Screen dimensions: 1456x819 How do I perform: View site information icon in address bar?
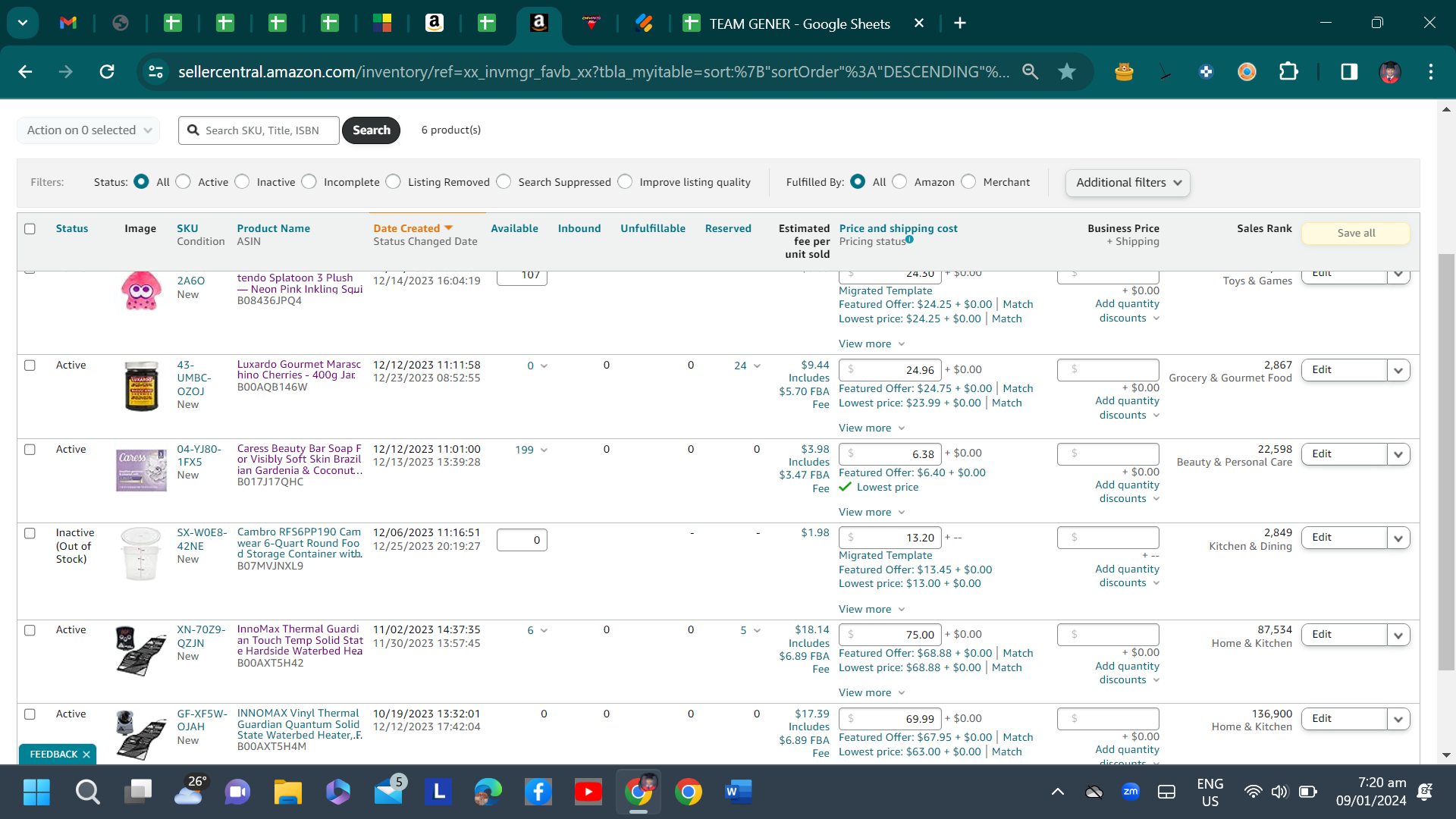click(155, 71)
